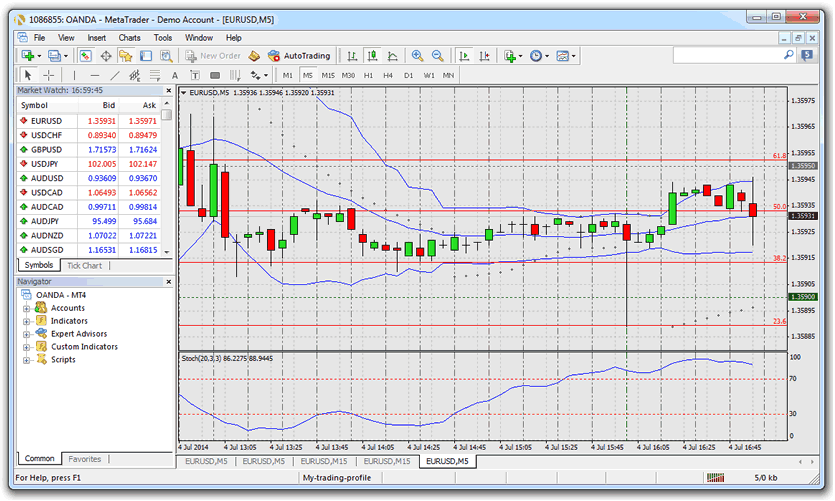The image size is (835, 501).
Task: Switch to H4 timeframe
Action: tap(388, 76)
